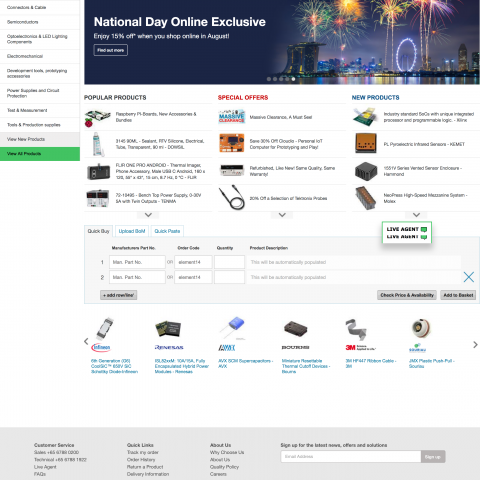Click the Renesas logo in carousel
The image size is (480, 480).
coord(169,347)
